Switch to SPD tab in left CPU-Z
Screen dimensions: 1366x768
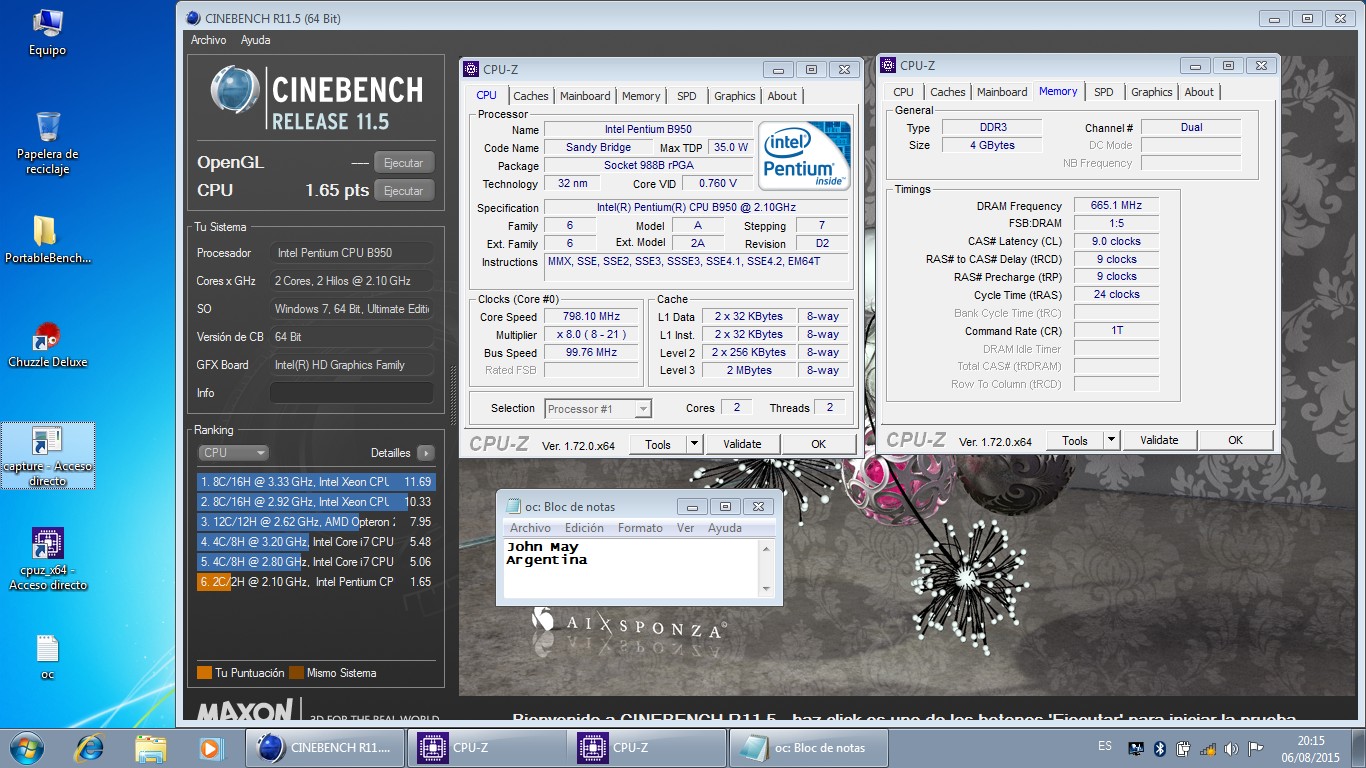tap(687, 96)
